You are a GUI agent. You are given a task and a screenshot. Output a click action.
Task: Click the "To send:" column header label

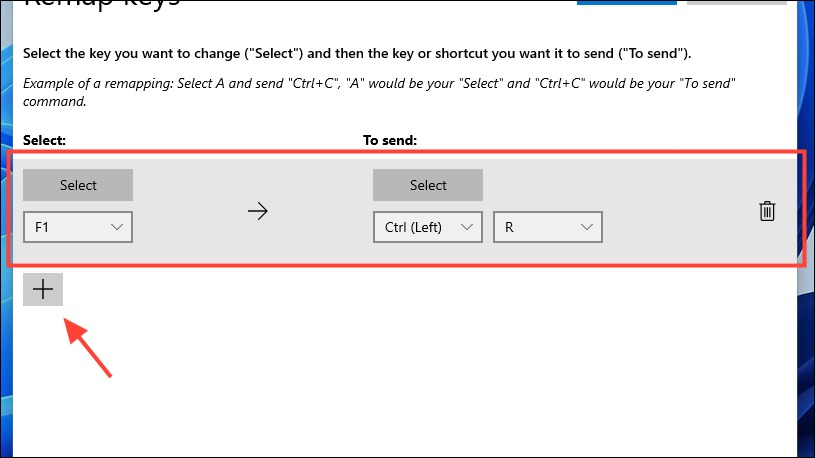[x=390, y=140]
